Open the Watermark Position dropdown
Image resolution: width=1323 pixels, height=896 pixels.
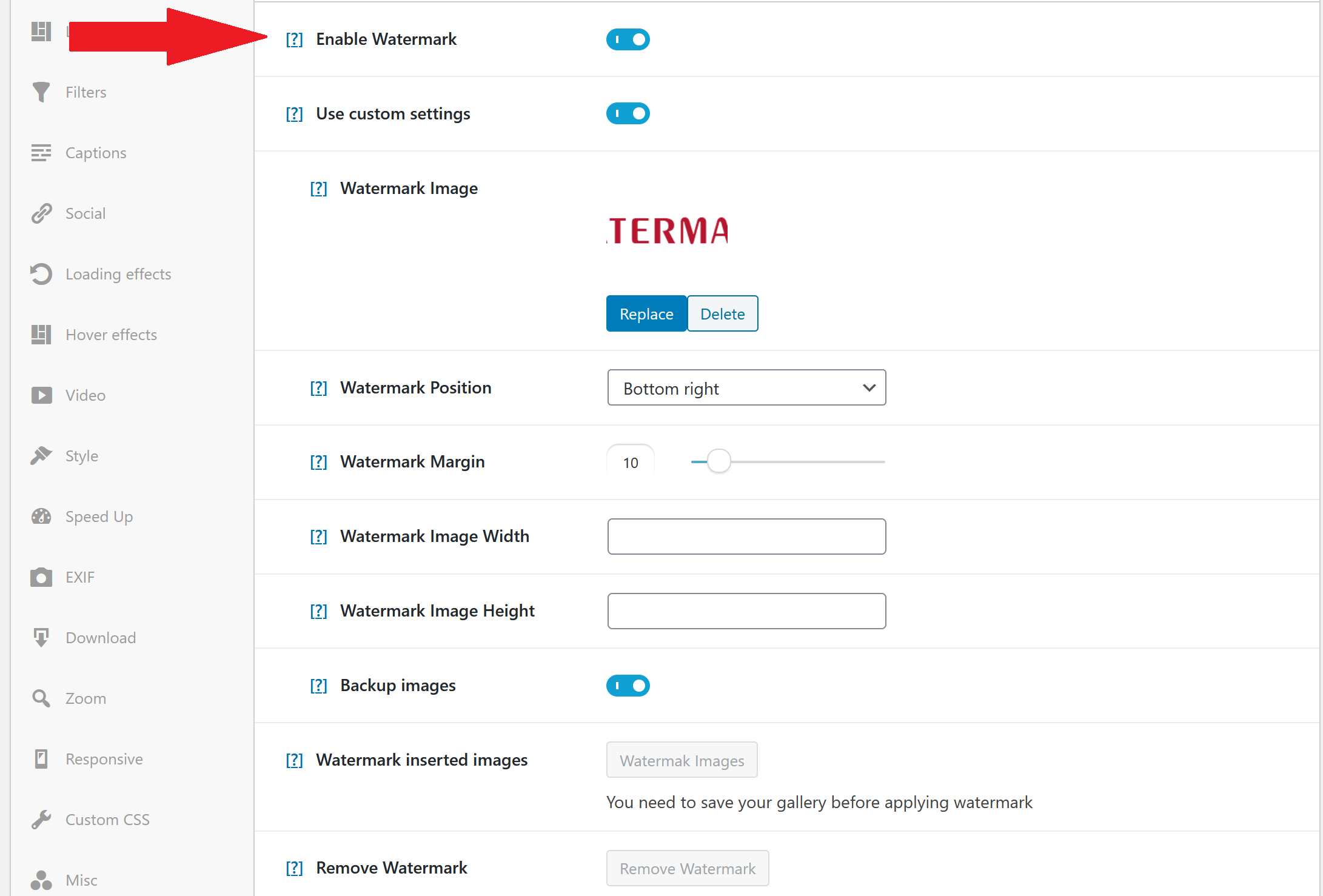click(746, 387)
